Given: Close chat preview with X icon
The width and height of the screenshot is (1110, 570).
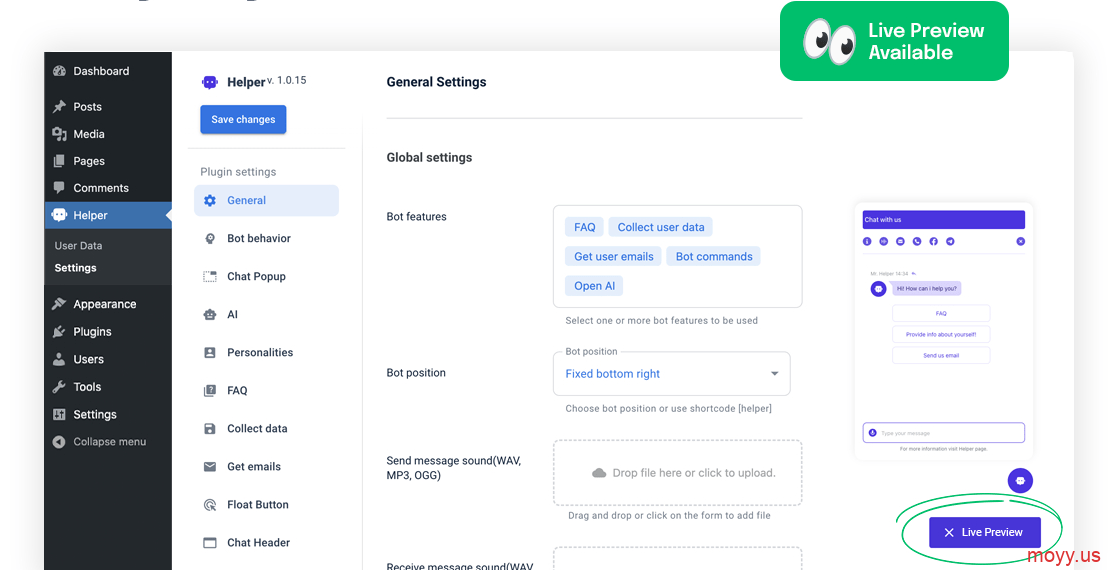Looking at the screenshot, I should tap(1020, 241).
